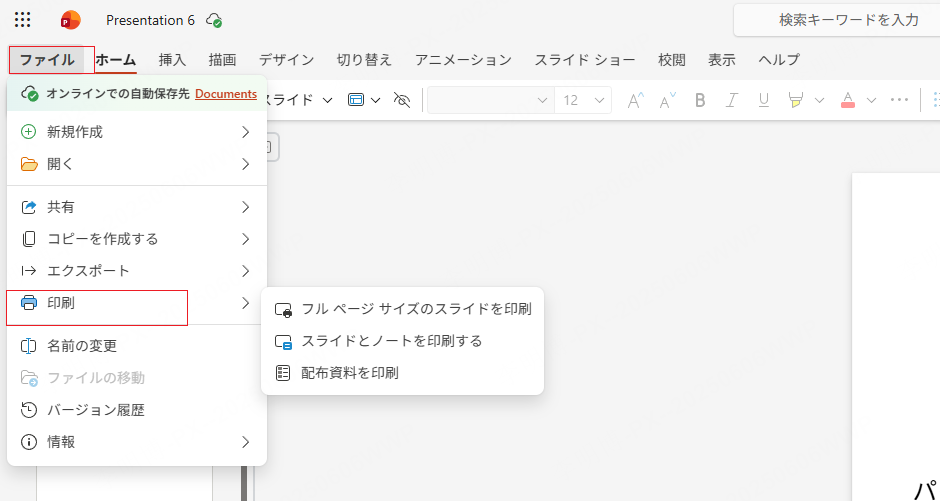
Task: Click the green plus new icon
Action: click(28, 132)
